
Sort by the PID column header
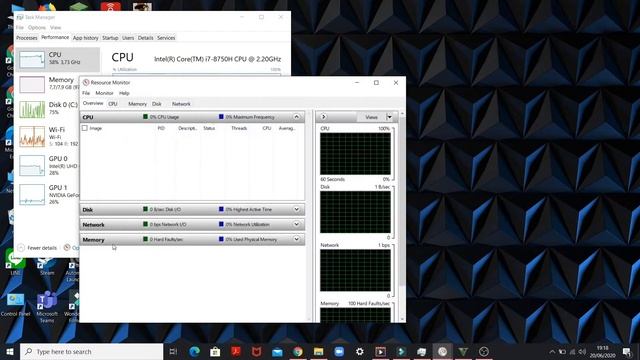click(161, 128)
